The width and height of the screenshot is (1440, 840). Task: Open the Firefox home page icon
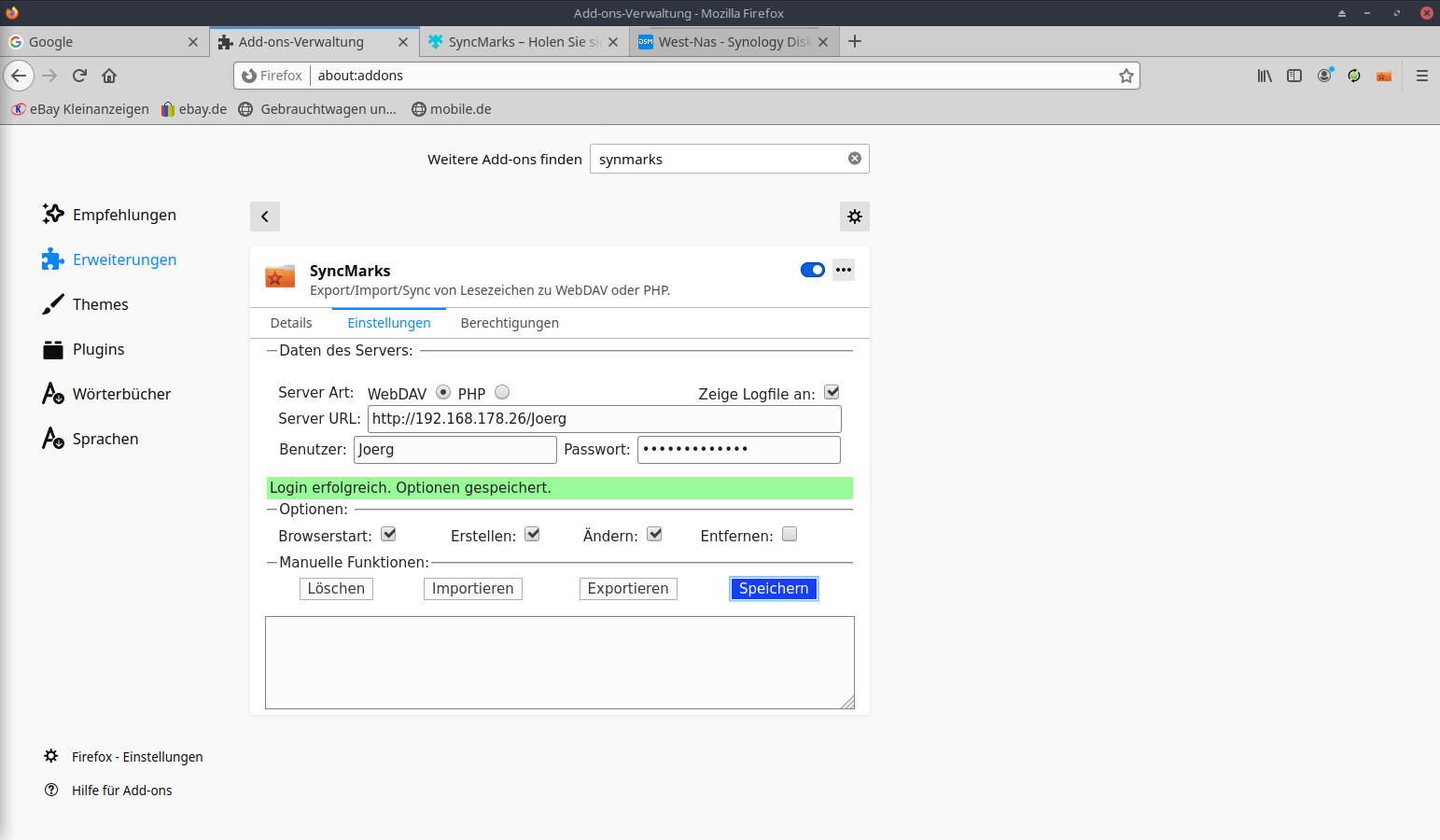109,76
